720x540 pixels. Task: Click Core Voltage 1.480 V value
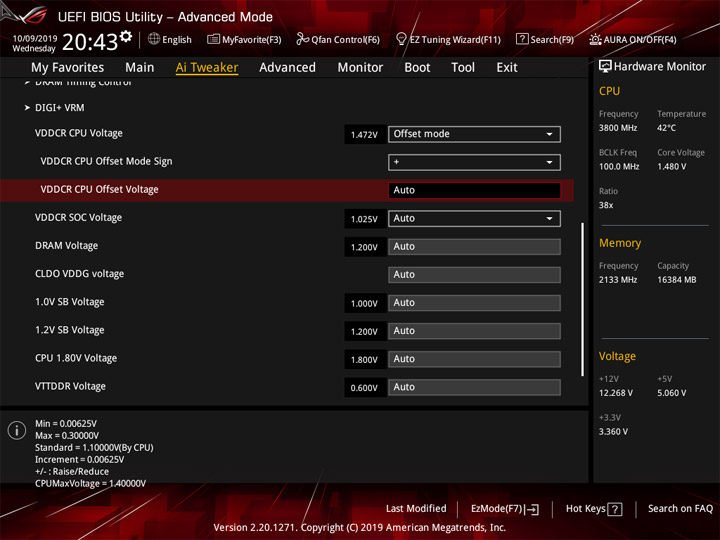[671, 167]
